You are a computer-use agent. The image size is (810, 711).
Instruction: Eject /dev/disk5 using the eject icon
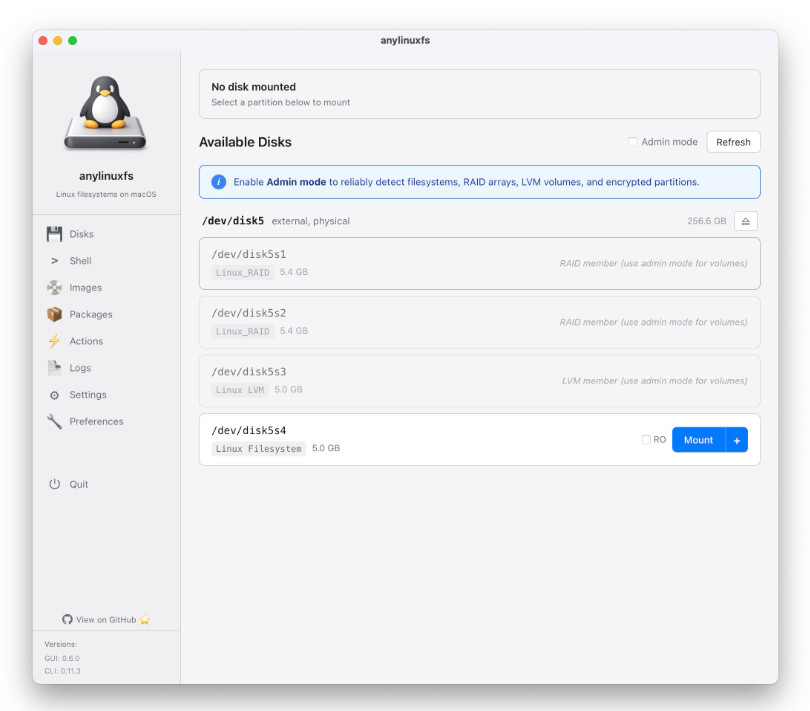[745, 221]
